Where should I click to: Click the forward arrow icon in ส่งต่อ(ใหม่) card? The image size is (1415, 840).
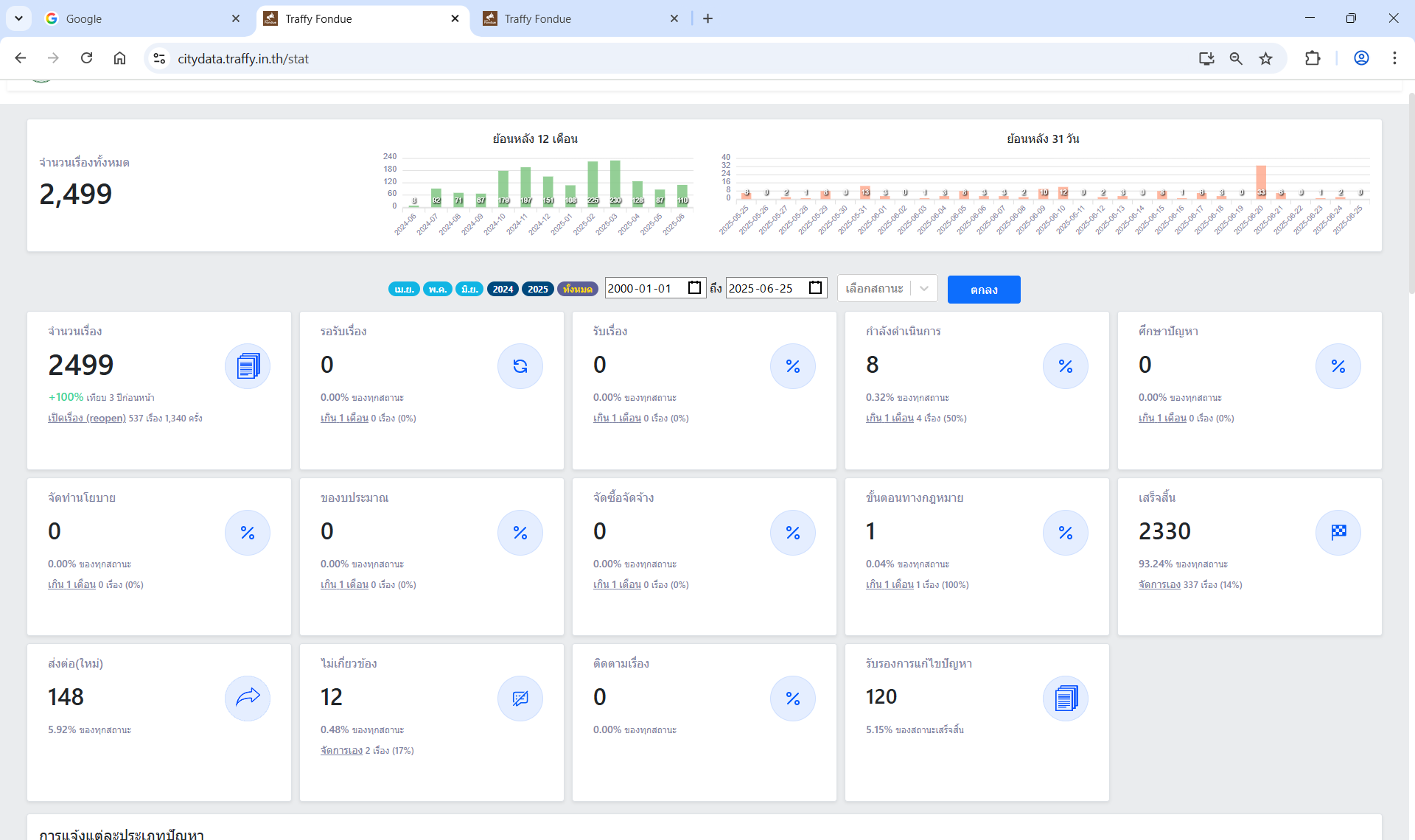tap(248, 698)
